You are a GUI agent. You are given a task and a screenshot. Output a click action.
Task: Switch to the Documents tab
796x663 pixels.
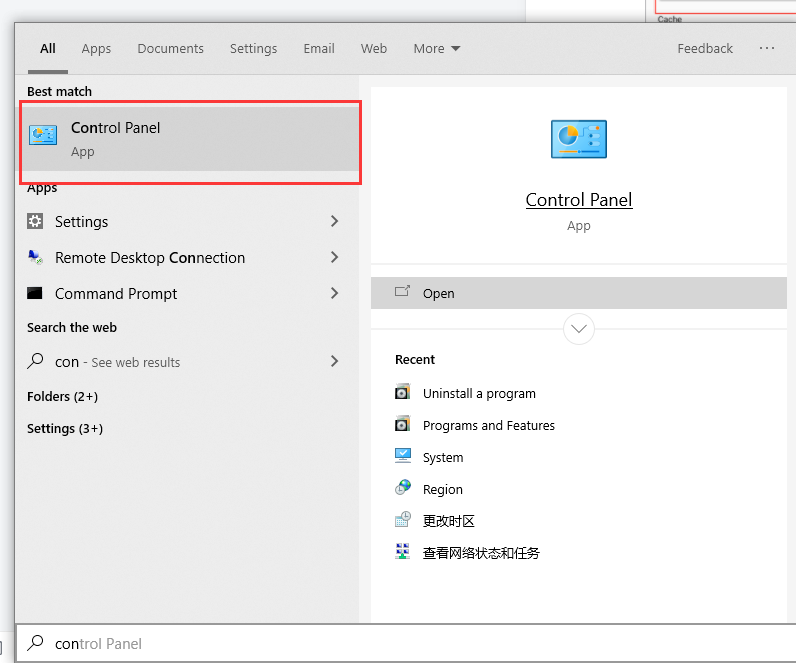pos(171,49)
